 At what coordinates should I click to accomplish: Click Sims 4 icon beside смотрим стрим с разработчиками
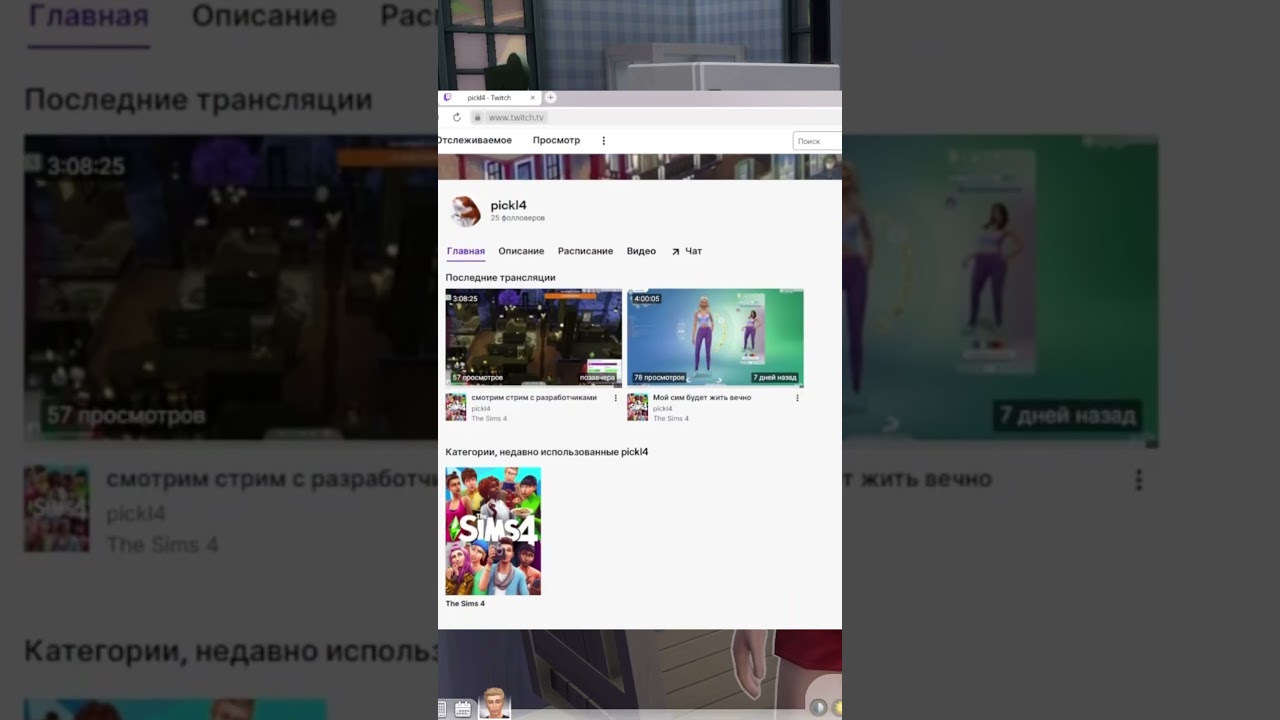click(x=456, y=407)
